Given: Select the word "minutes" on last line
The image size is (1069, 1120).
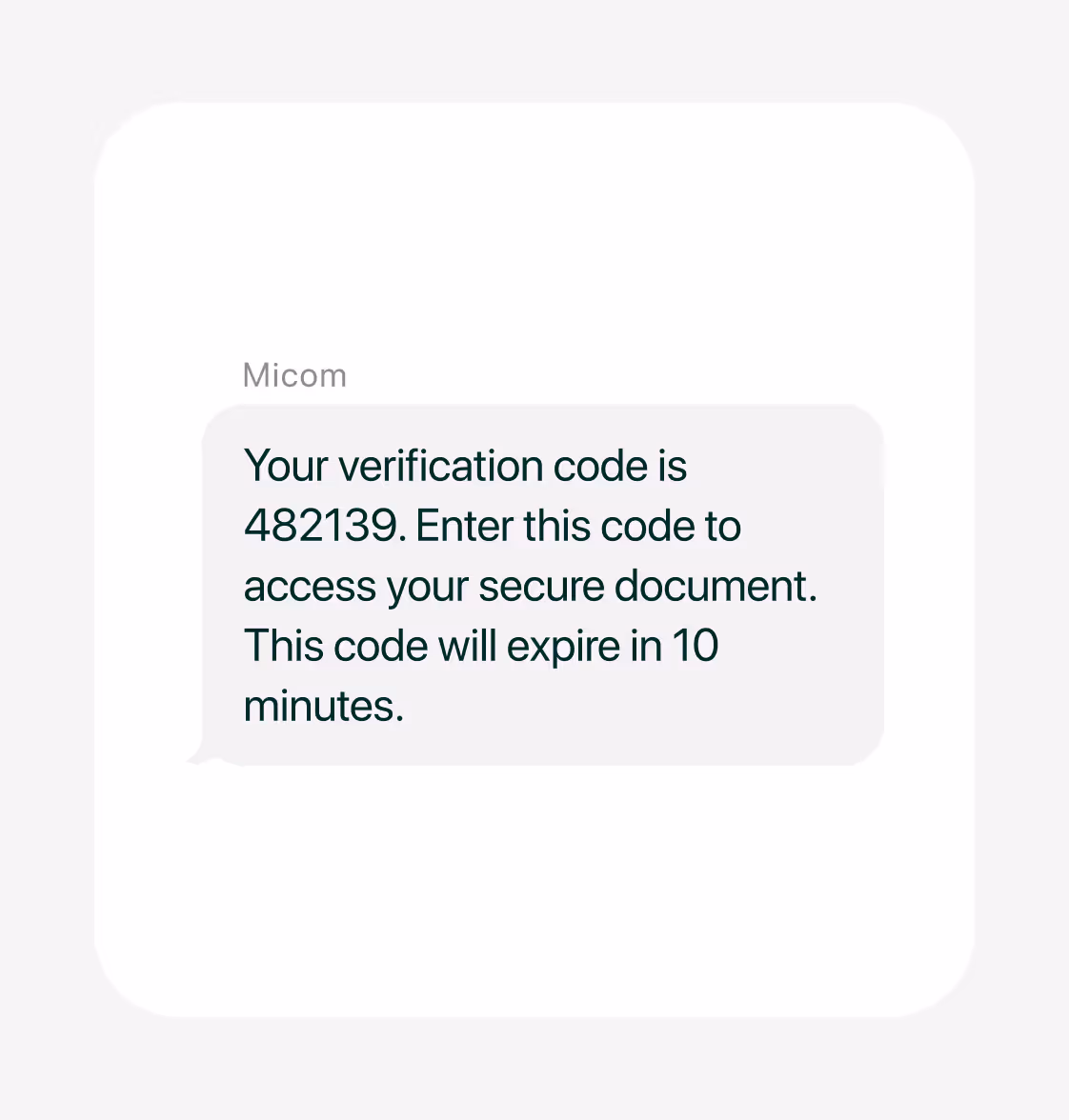Looking at the screenshot, I should 319,706.
